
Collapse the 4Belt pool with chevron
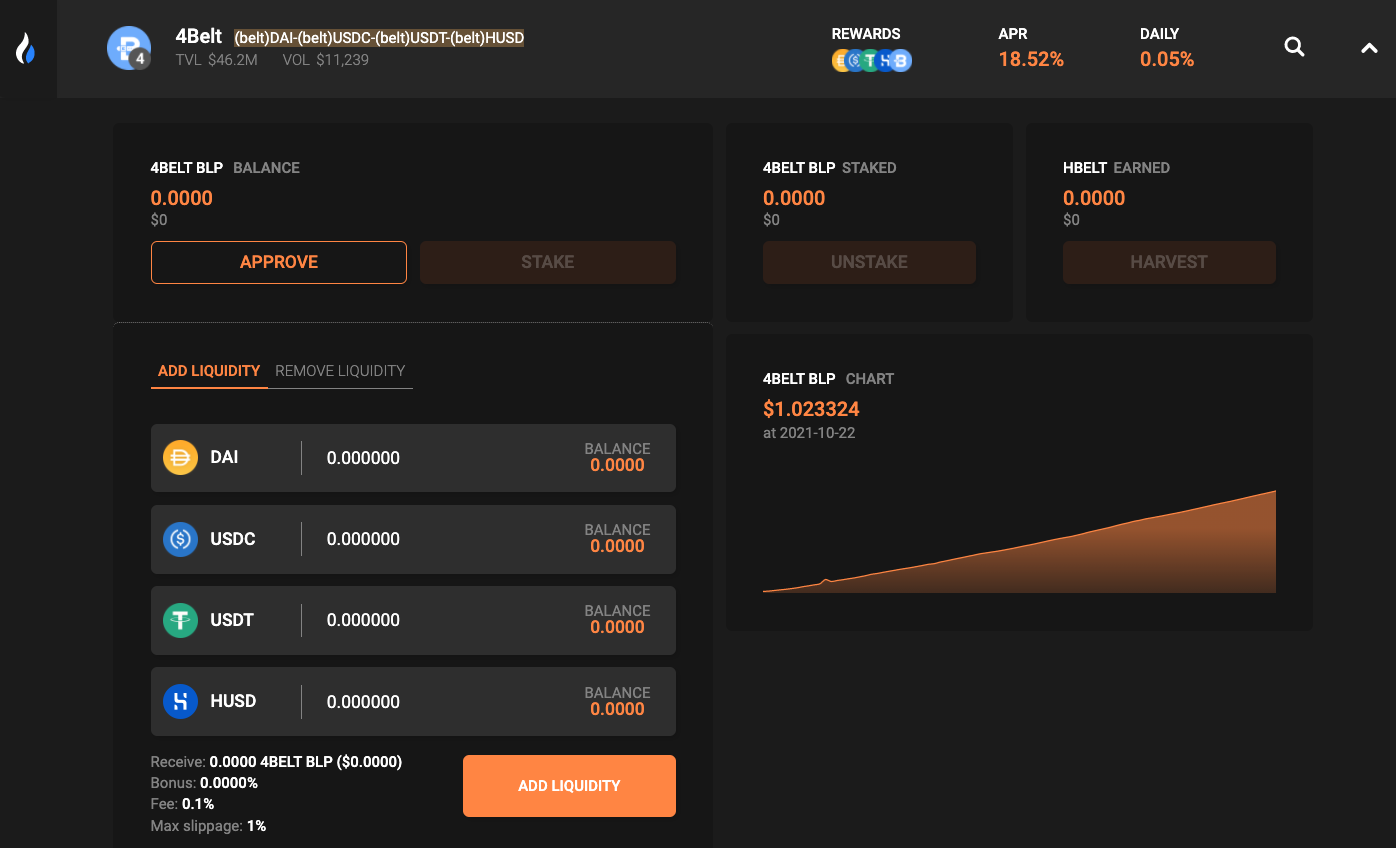1369,48
